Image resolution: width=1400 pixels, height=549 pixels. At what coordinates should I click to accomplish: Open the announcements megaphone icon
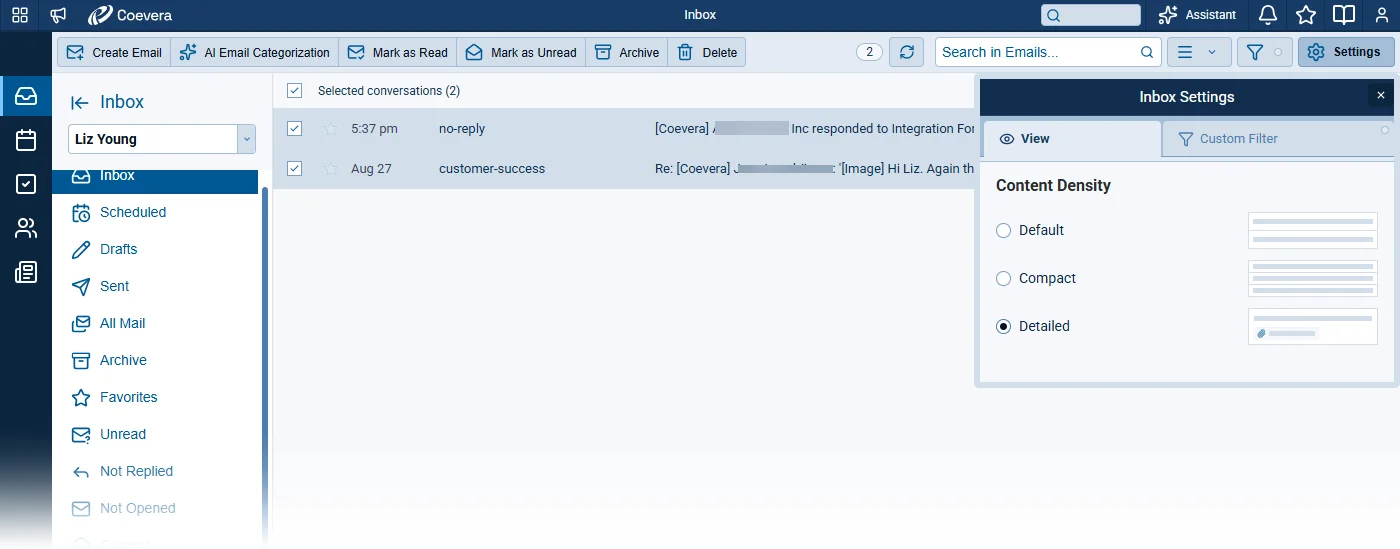click(58, 15)
